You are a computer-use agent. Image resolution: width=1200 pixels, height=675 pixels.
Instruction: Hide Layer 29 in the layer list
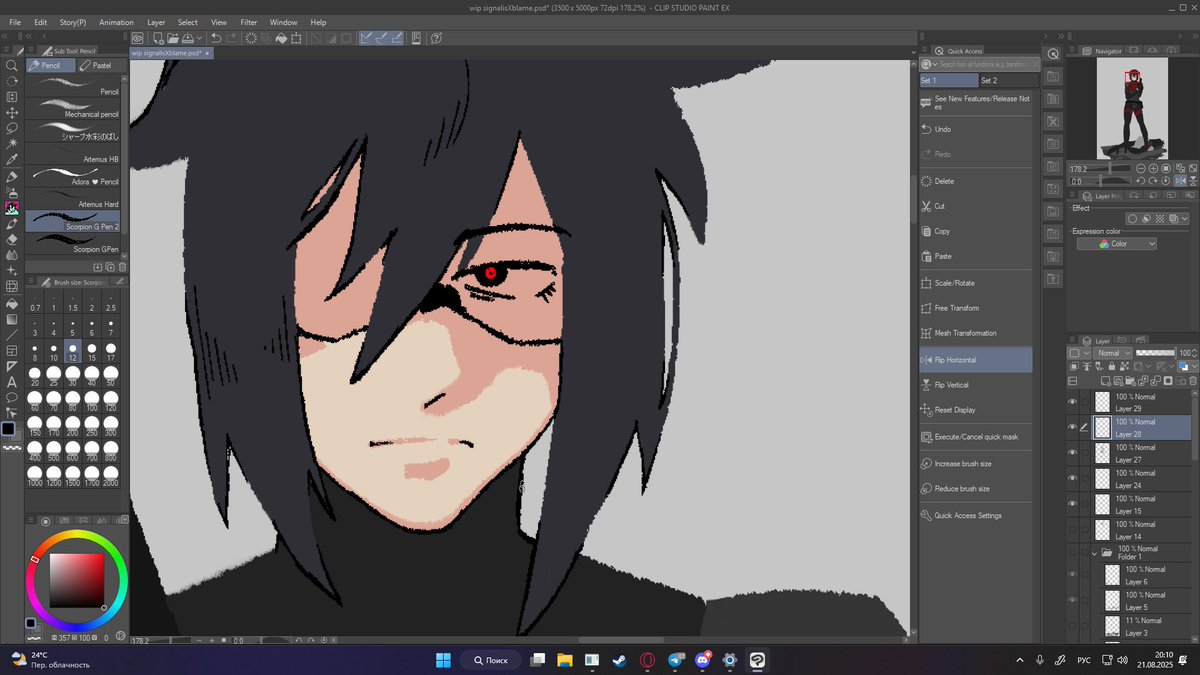(x=1072, y=401)
